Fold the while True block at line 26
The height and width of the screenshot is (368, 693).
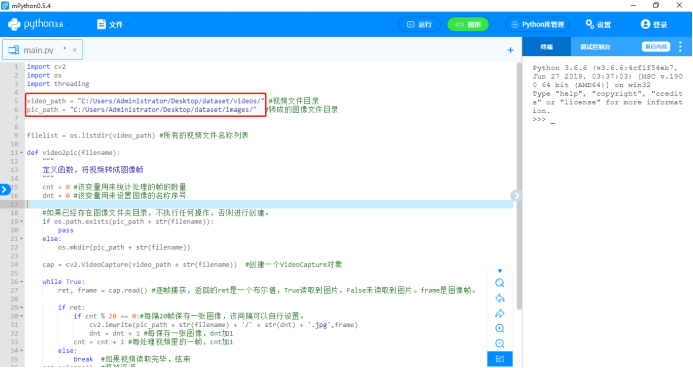click(x=22, y=282)
